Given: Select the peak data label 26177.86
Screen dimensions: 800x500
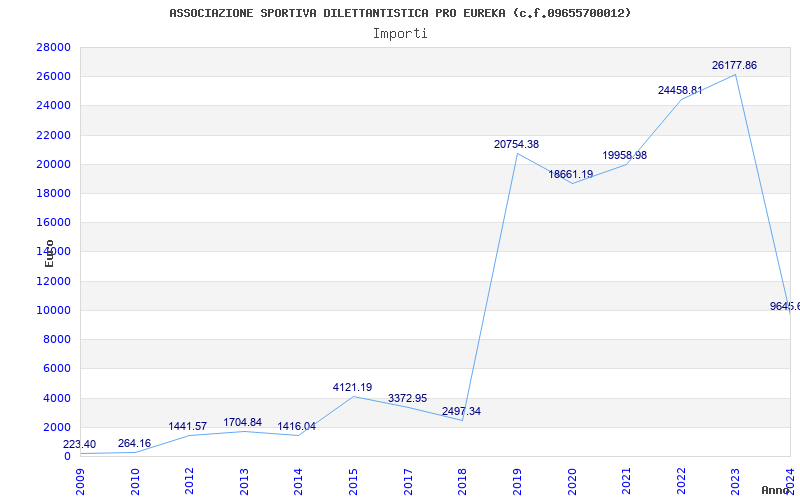Looking at the screenshot, I should pos(734,65).
